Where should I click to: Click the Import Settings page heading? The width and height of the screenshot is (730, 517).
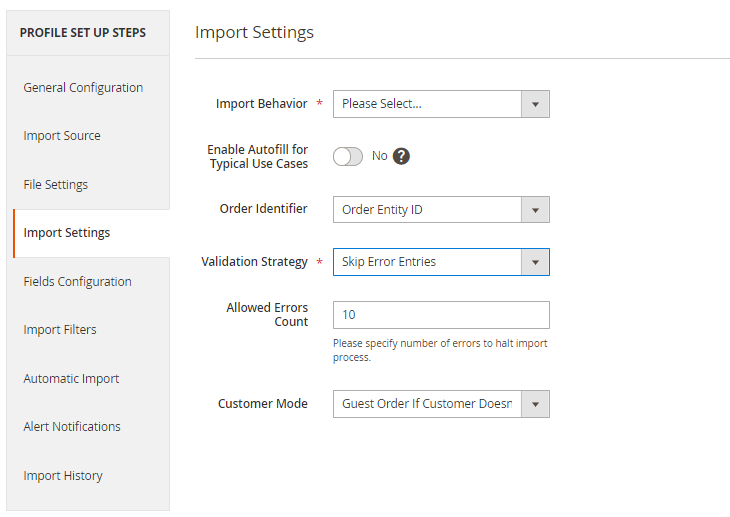point(254,32)
